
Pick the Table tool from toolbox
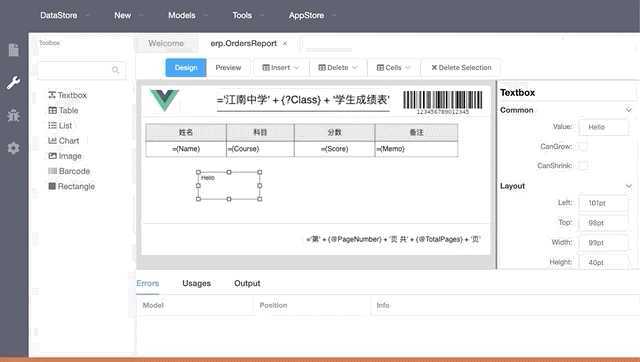point(63,110)
